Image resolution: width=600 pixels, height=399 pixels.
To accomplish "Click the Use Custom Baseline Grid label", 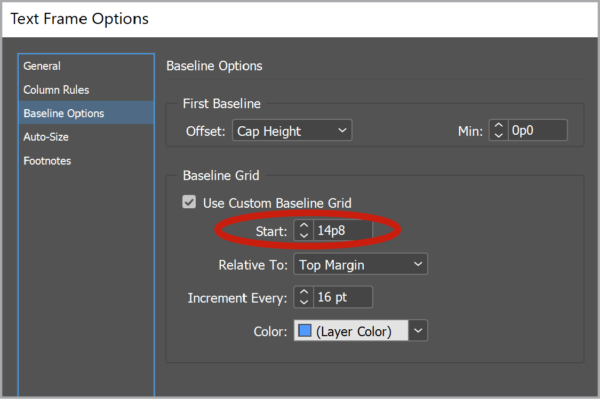I will [277, 203].
